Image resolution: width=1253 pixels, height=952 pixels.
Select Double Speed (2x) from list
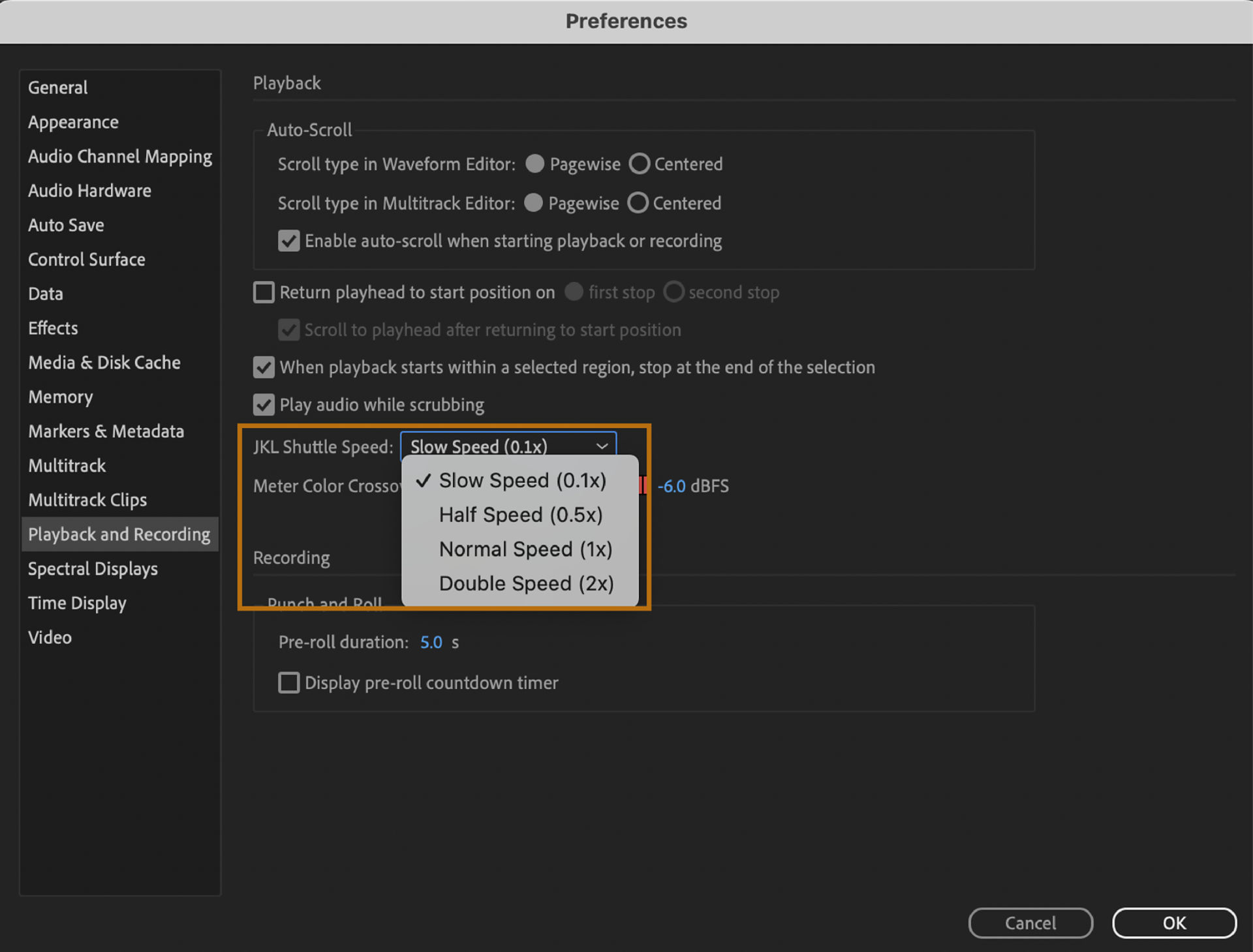coord(526,583)
